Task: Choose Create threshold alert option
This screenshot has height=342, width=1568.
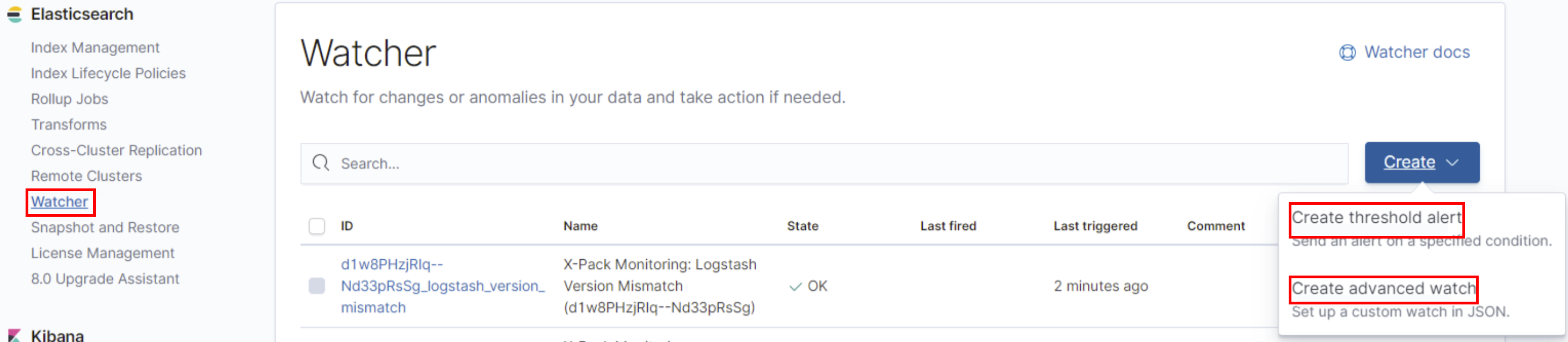Action: click(1376, 218)
